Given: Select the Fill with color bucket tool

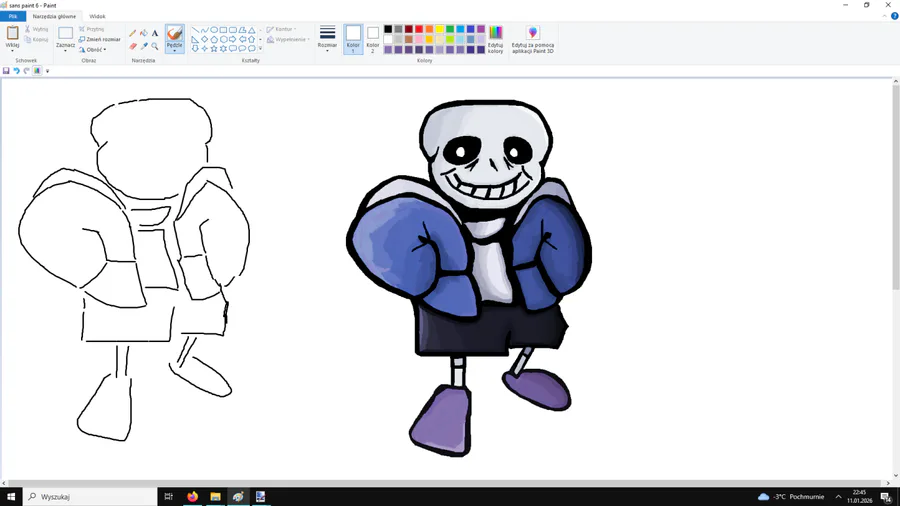Looking at the screenshot, I should [143, 33].
